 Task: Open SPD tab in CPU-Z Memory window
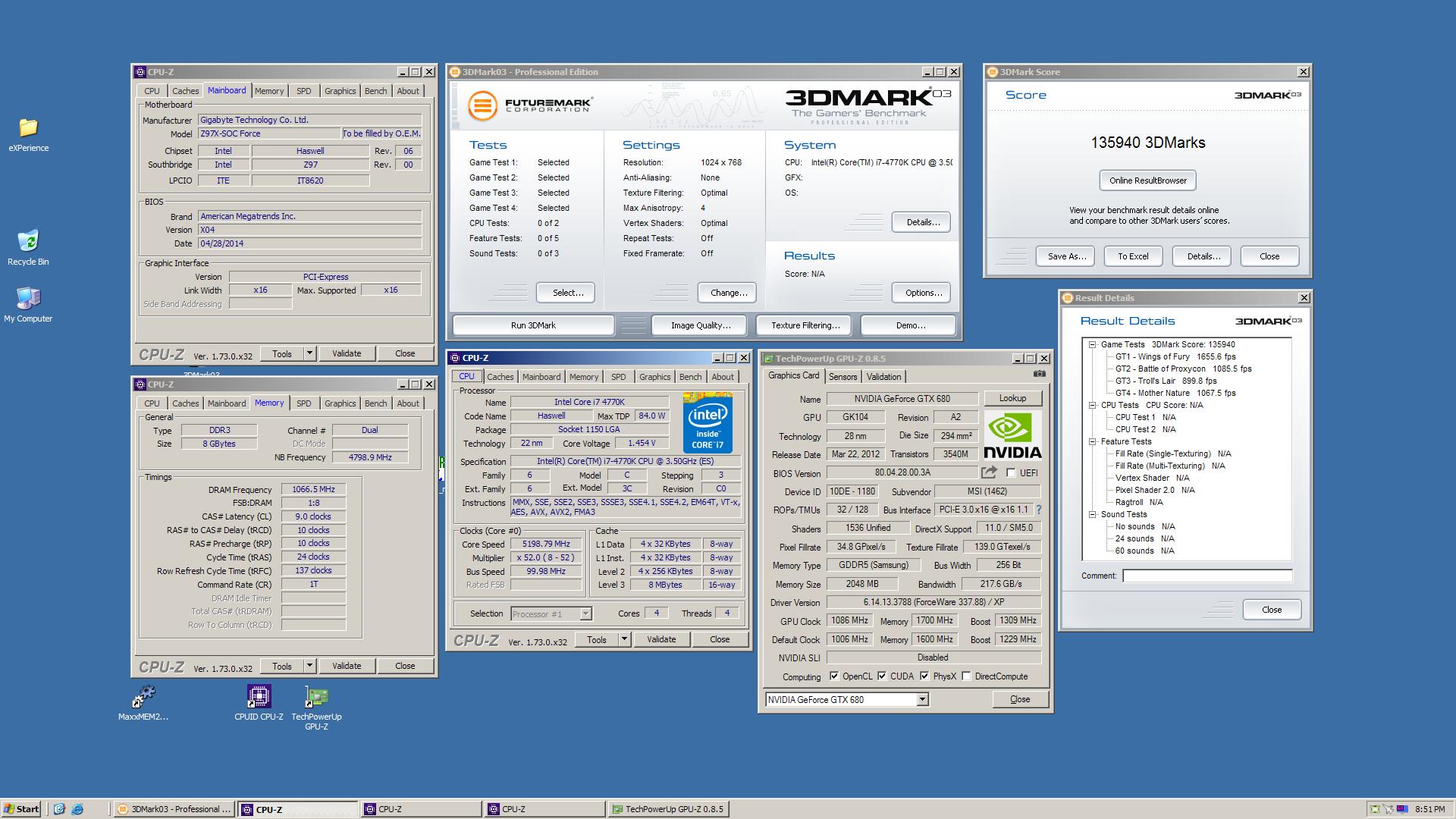coord(304,403)
